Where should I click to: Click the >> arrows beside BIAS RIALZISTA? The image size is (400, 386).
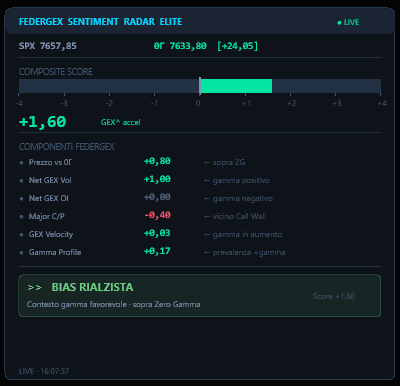click(35, 287)
